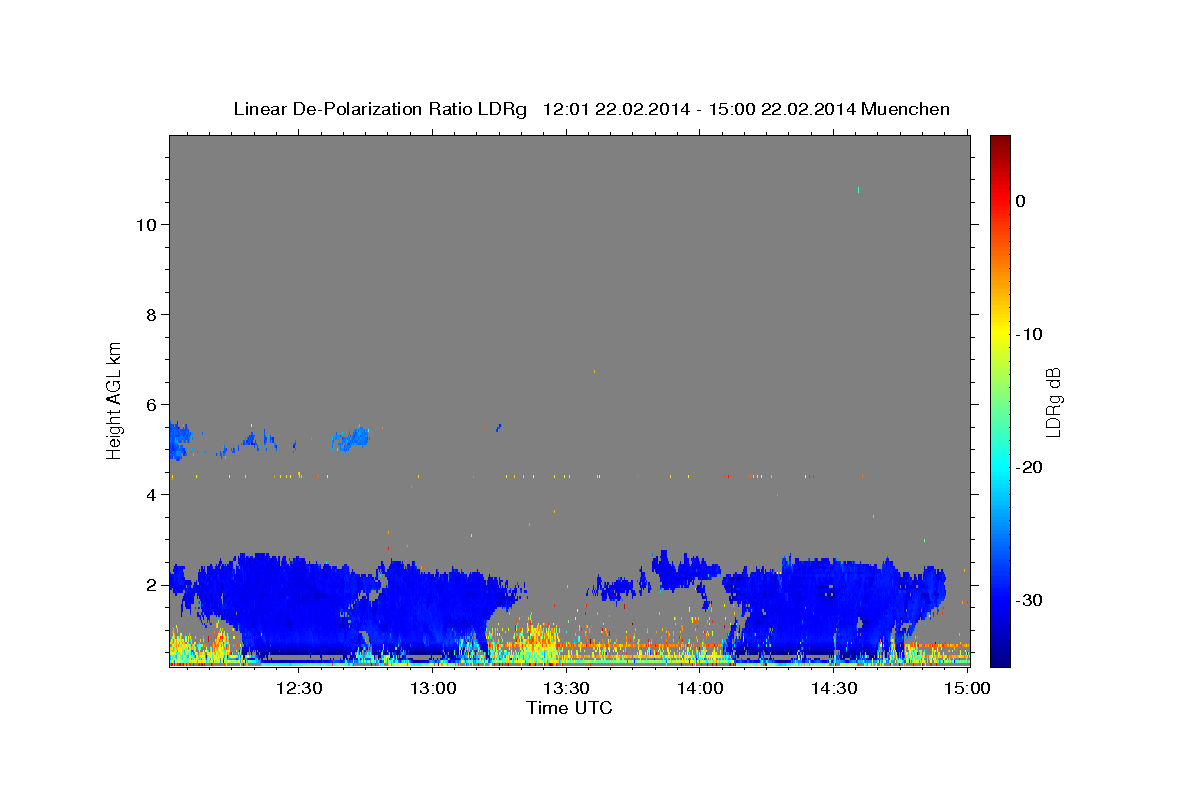Click the colorbar value -30
1200x800 pixels.
pyautogui.click(x=1030, y=600)
